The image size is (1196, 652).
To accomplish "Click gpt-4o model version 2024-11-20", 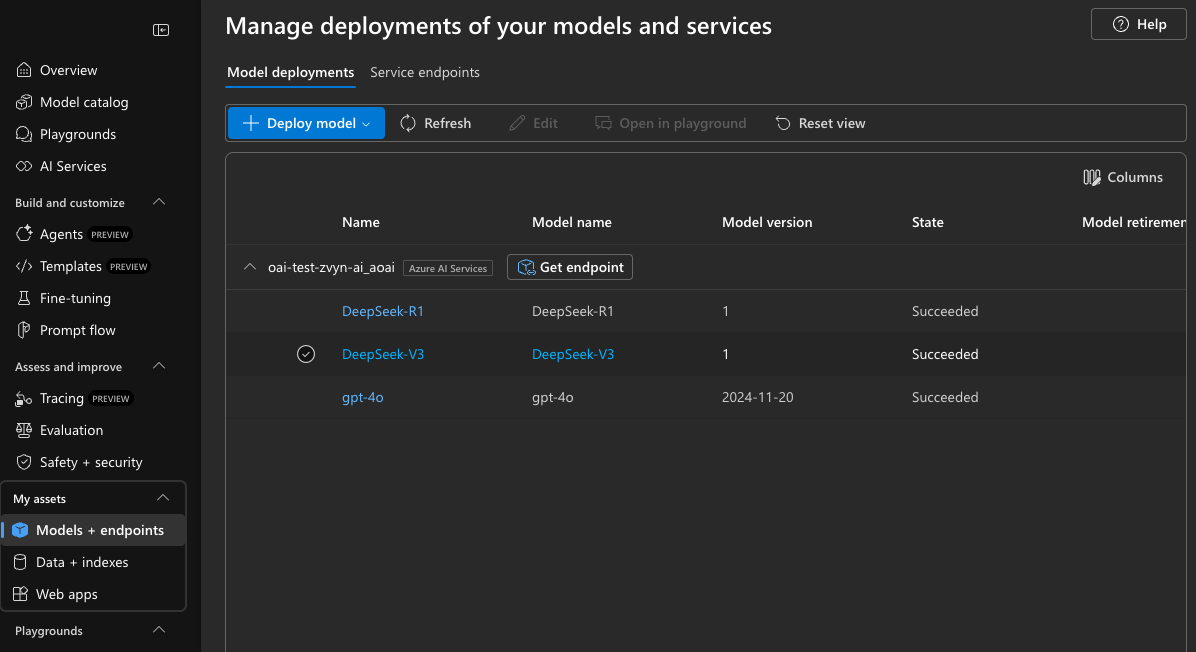I will tap(757, 397).
